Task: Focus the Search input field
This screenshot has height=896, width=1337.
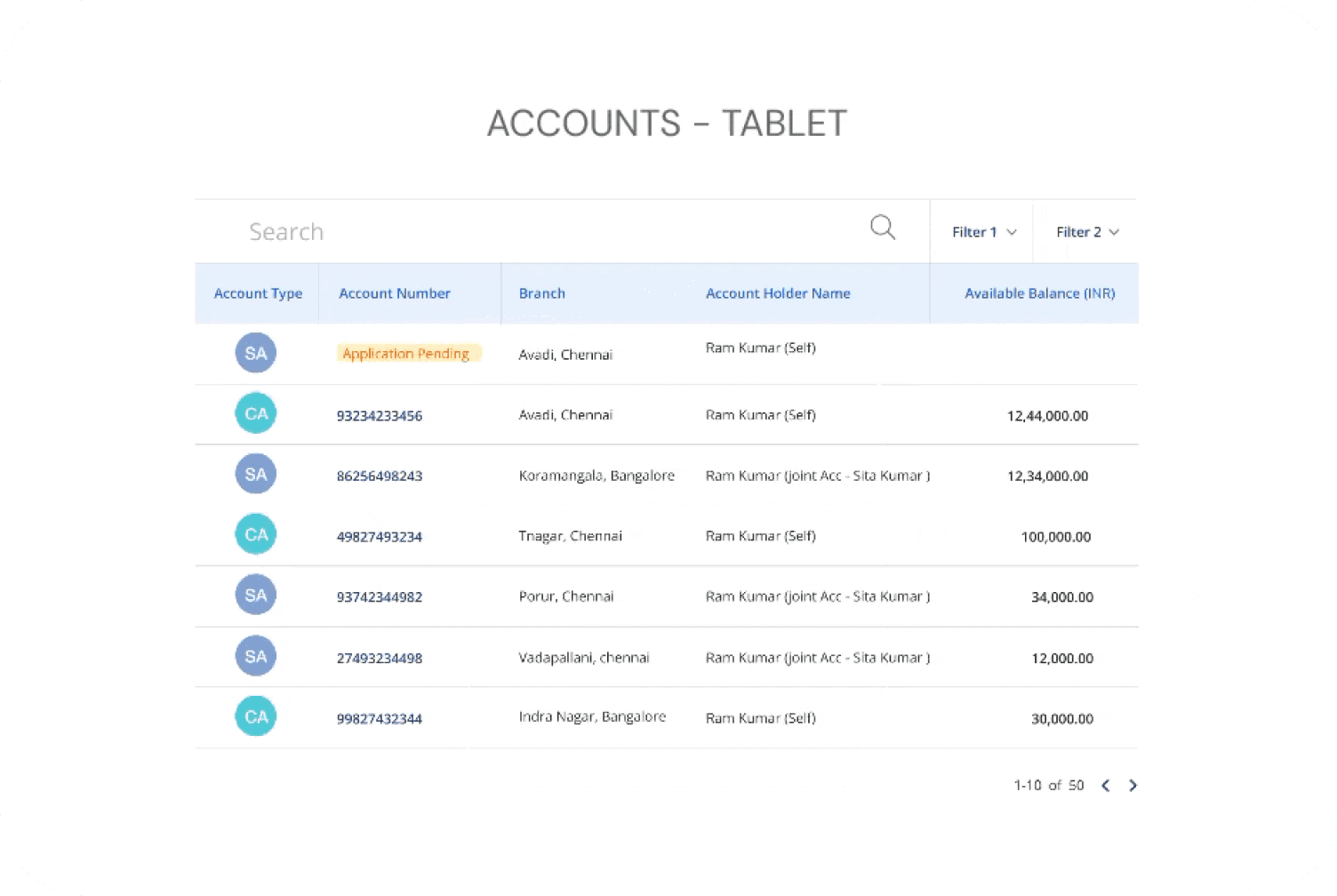Action: 562,231
